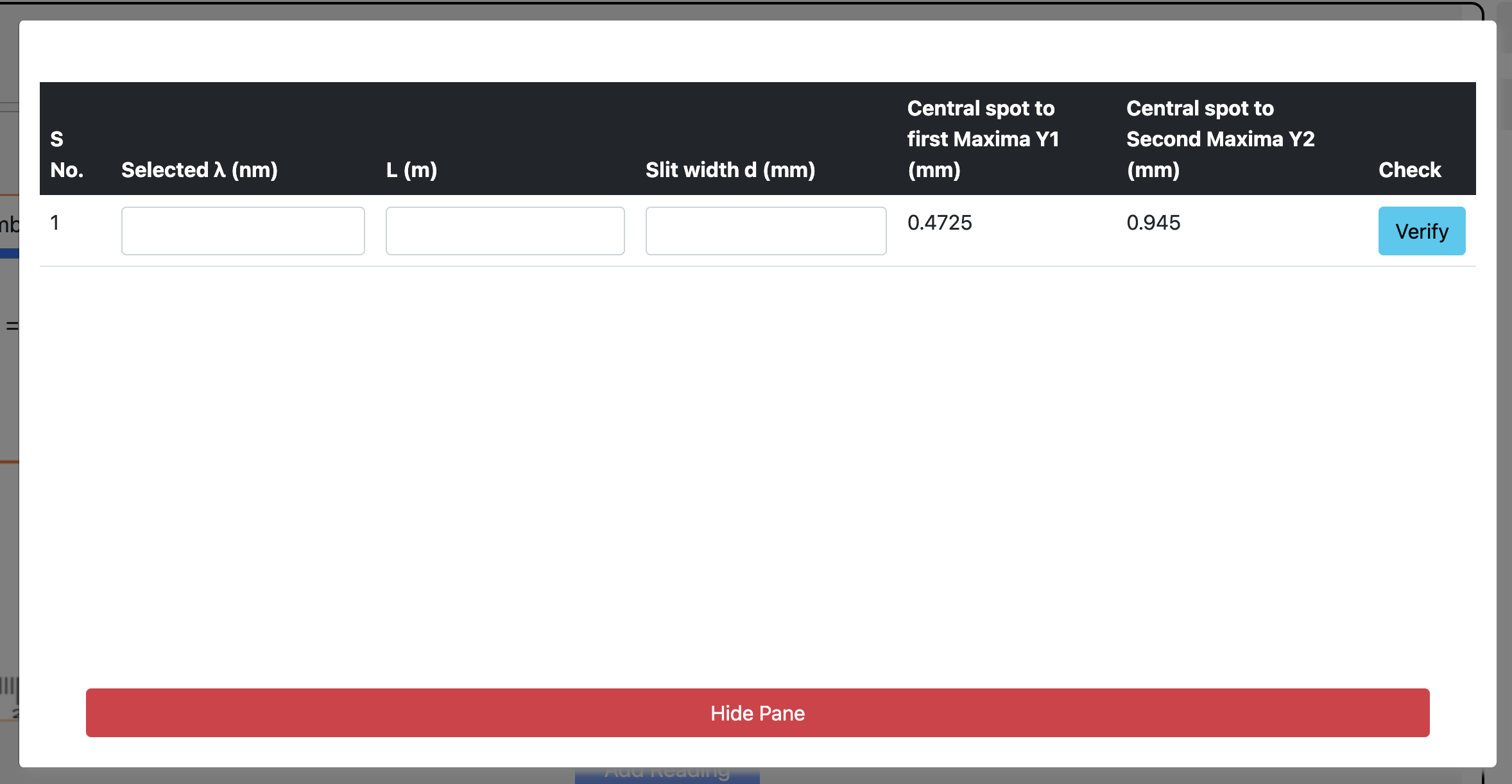The width and height of the screenshot is (1512, 784).
Task: Click serial number 1 in first row
Action: click(x=55, y=223)
